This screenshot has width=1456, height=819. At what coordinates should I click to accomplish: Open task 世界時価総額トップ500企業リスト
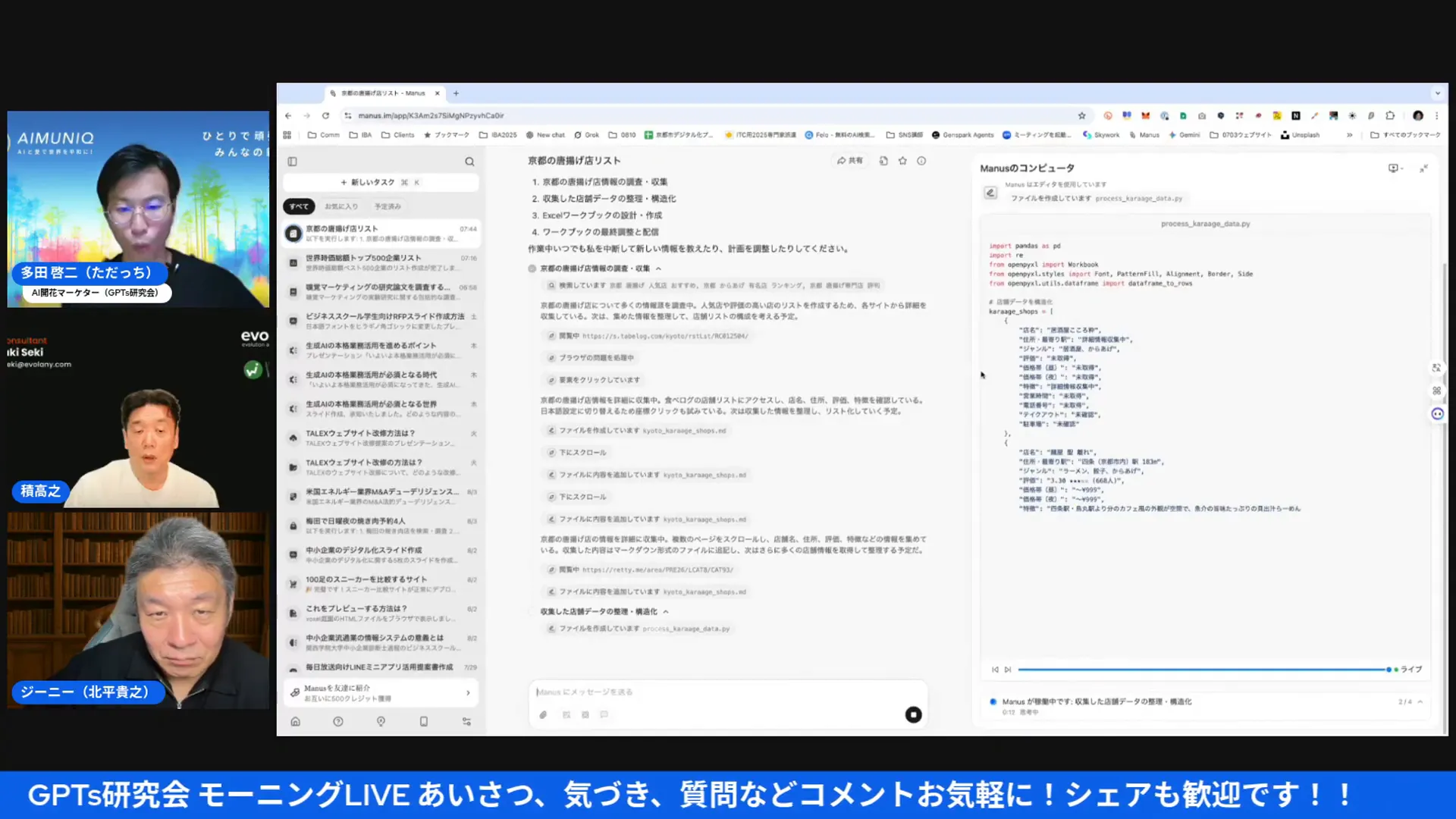click(x=381, y=262)
